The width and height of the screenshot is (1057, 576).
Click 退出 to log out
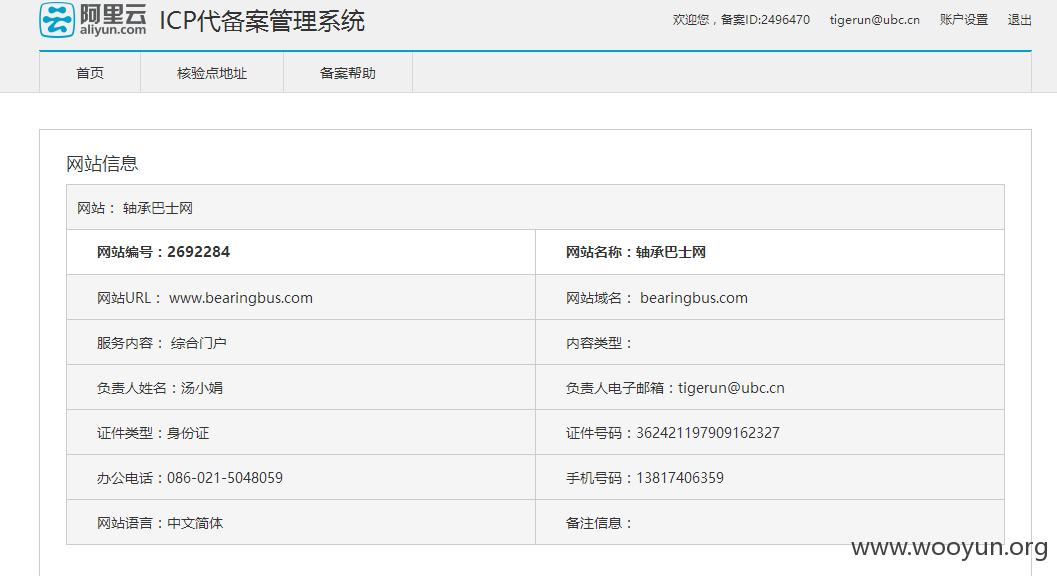click(x=1019, y=20)
